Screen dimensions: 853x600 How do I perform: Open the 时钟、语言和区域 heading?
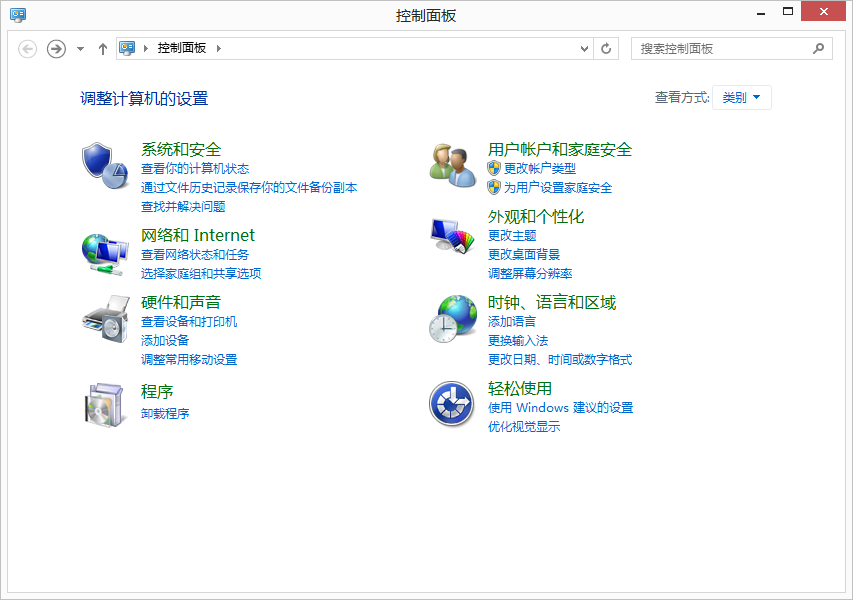pos(552,302)
